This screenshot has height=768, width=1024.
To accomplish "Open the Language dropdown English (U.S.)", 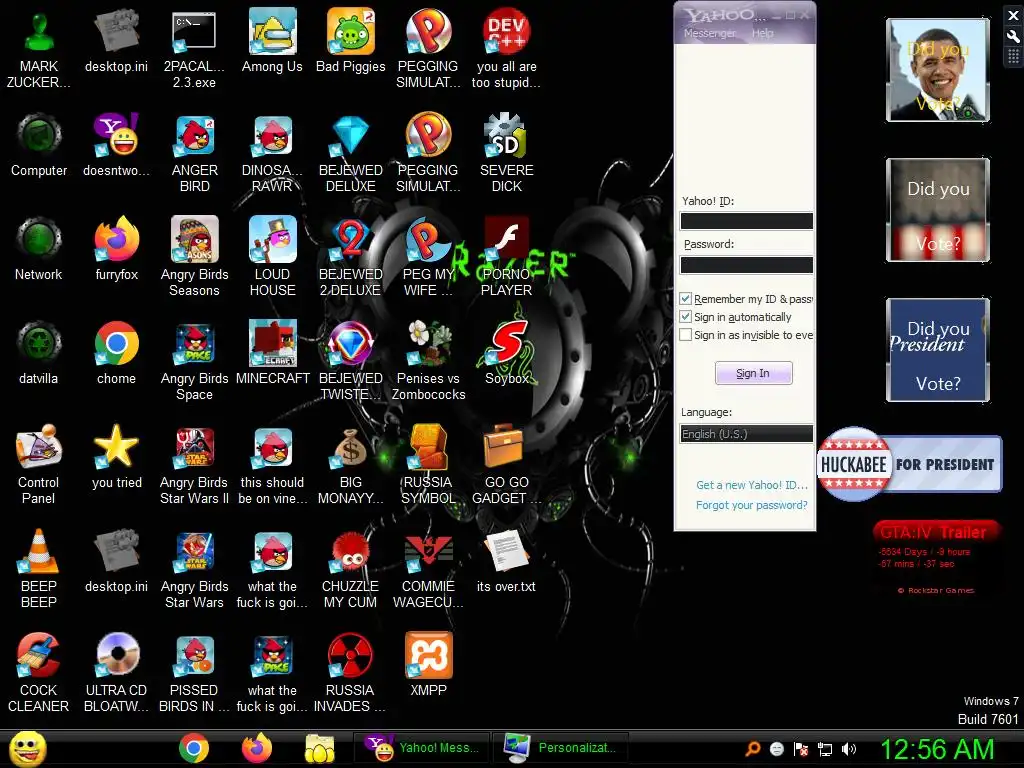I will (x=746, y=434).
